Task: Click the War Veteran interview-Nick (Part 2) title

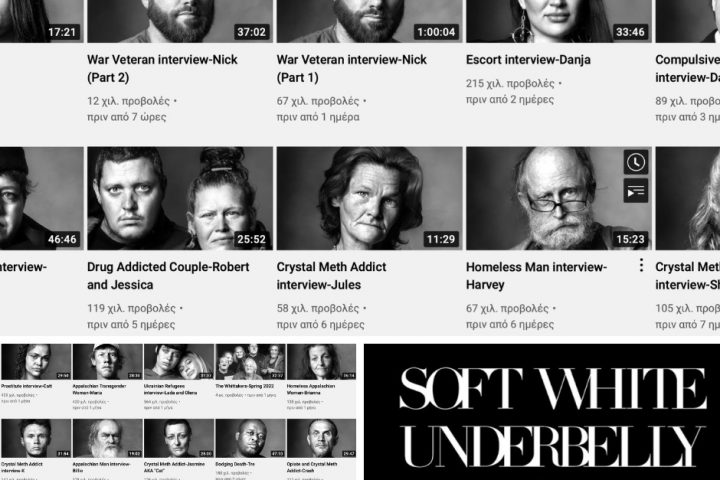Action: coord(162,68)
